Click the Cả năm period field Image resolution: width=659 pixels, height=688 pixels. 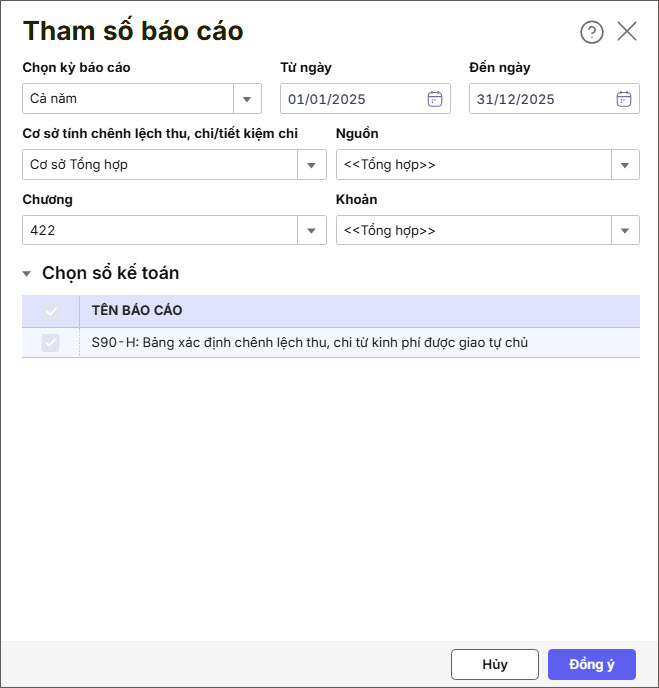tap(128, 99)
